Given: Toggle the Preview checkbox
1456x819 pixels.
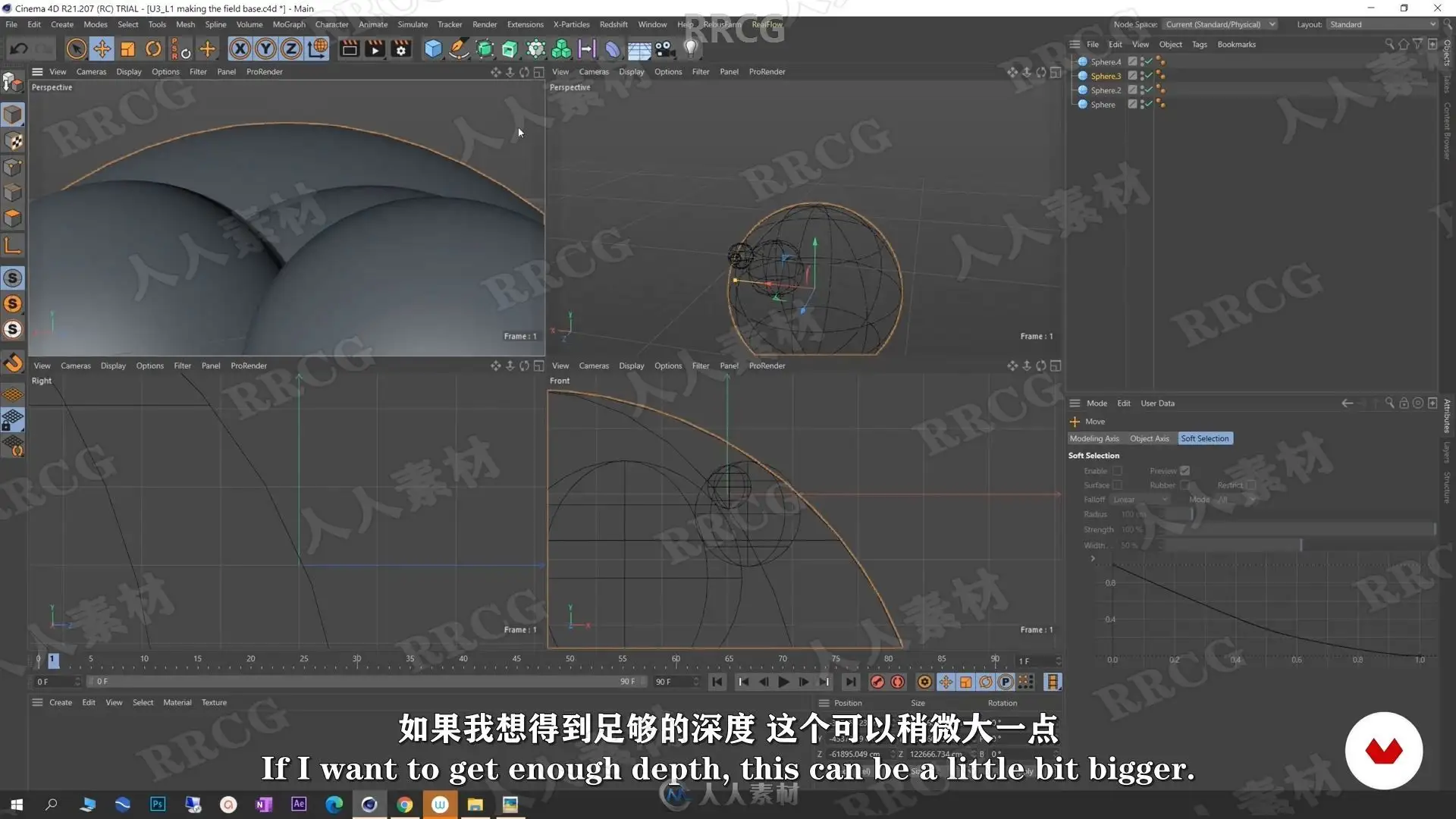Looking at the screenshot, I should [1185, 471].
